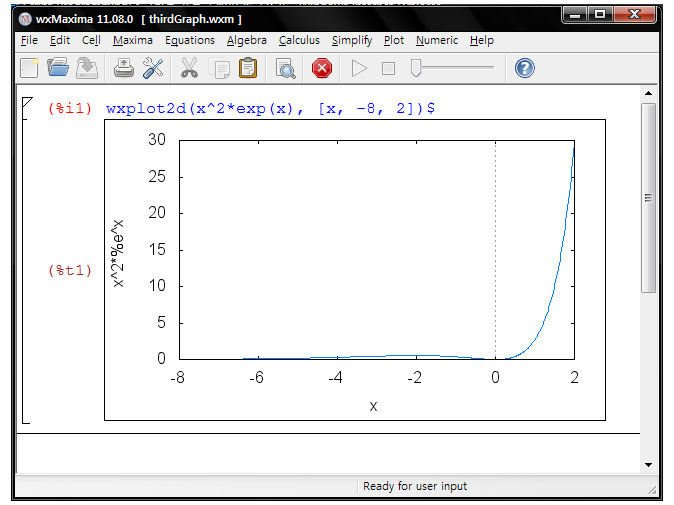Click the scrollbar down arrow
Screen dimensions: 674x505
tap(648, 465)
